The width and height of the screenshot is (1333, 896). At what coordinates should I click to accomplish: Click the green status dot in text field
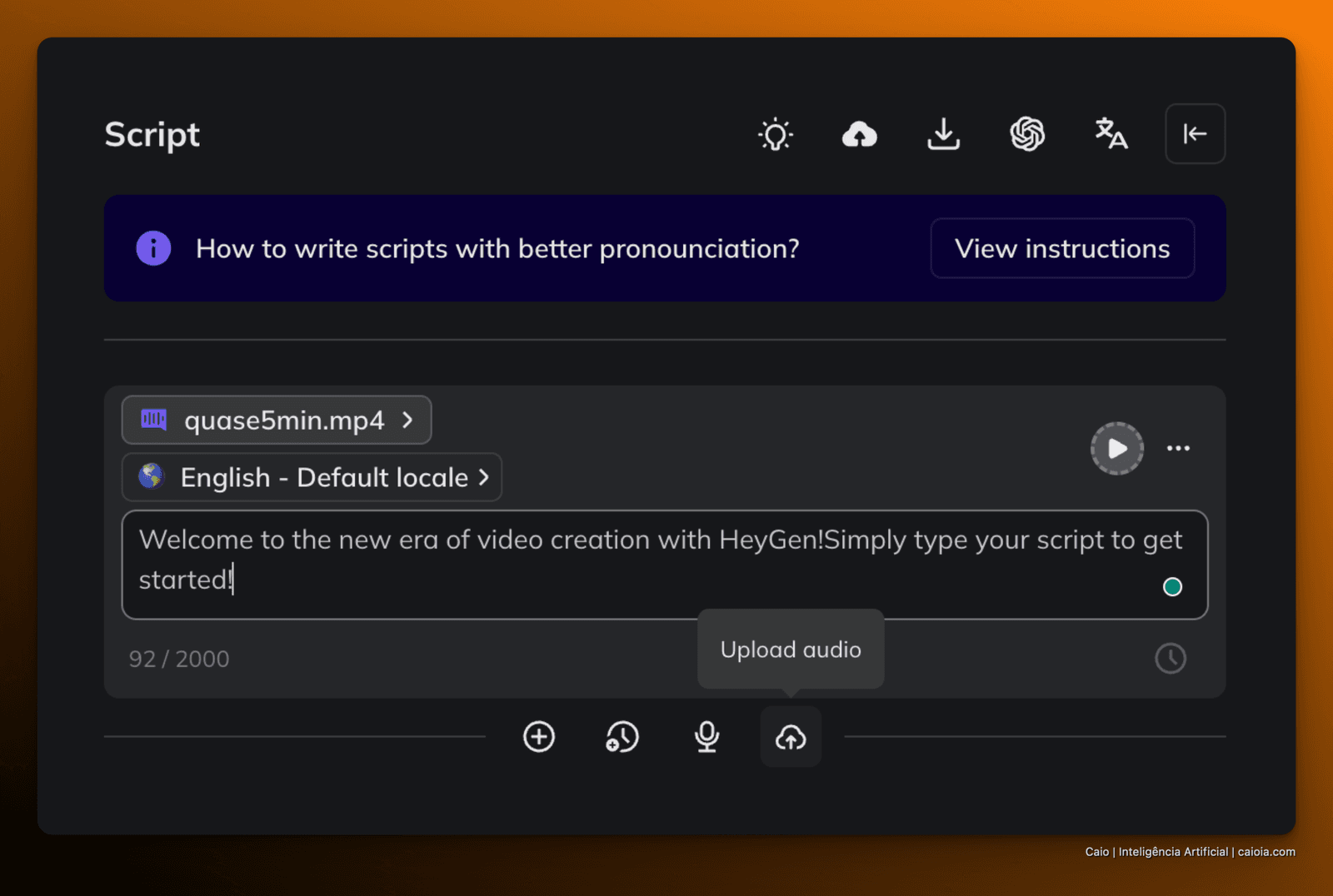(1172, 587)
